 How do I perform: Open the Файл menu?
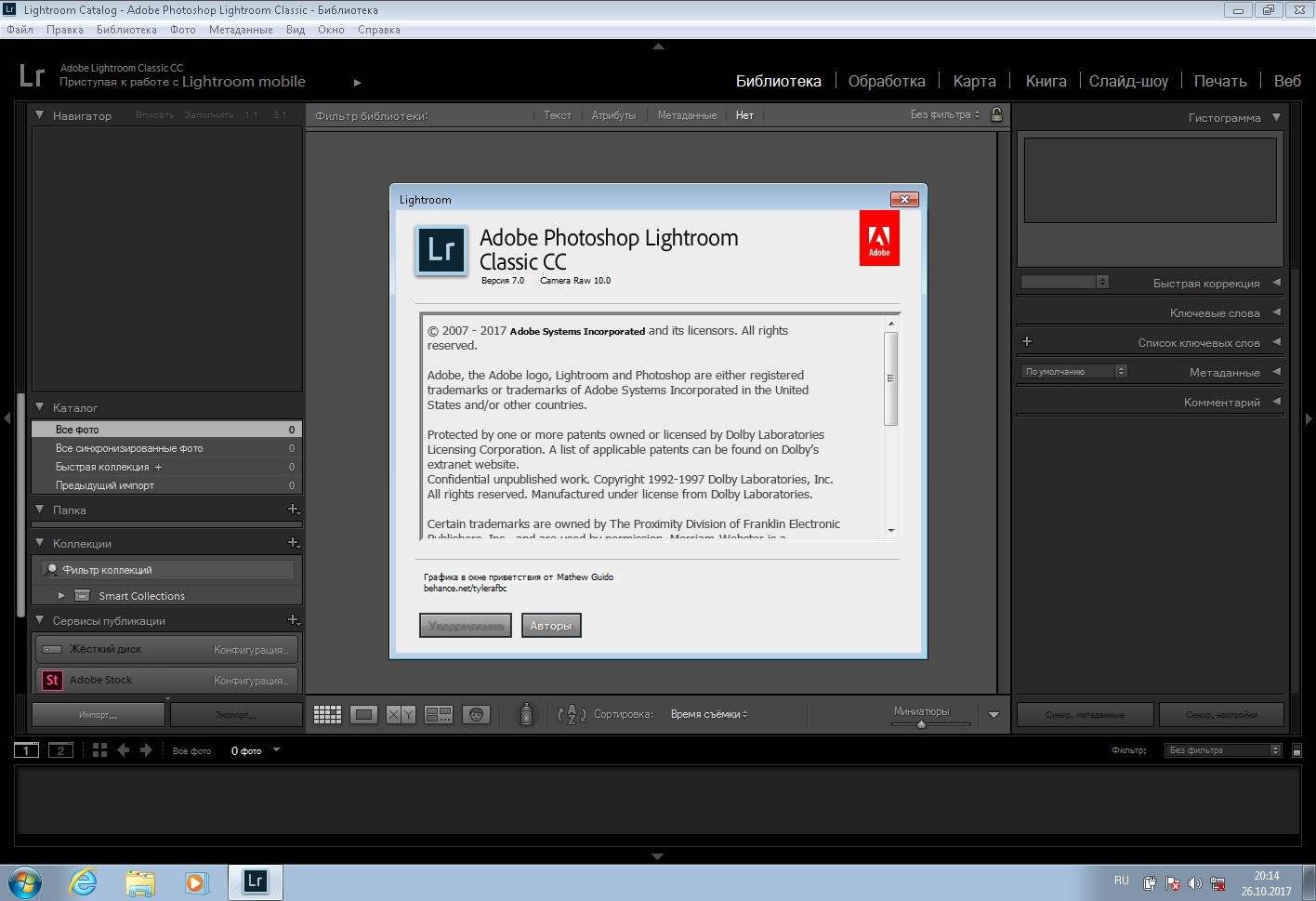20,30
